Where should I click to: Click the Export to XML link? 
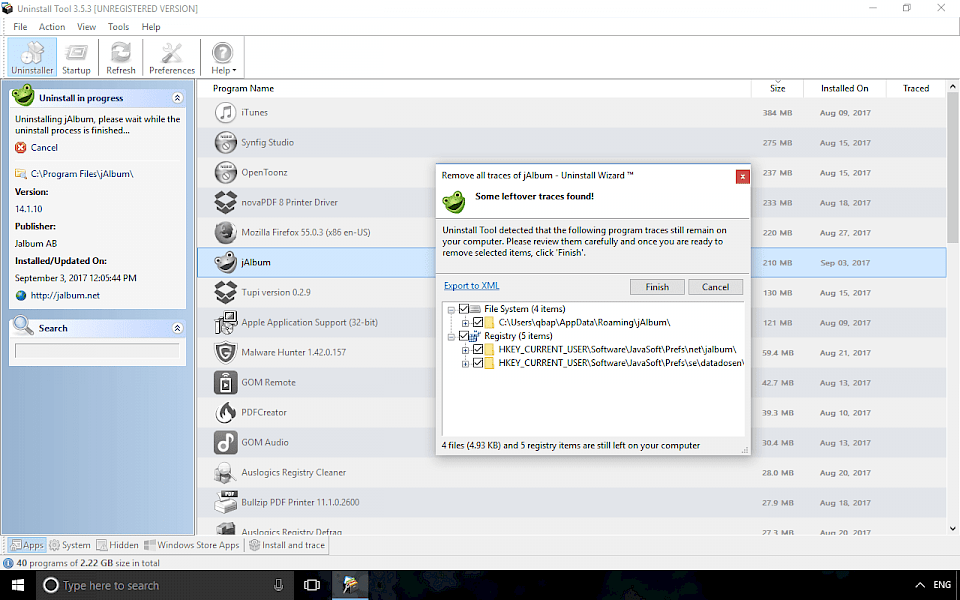coord(471,286)
